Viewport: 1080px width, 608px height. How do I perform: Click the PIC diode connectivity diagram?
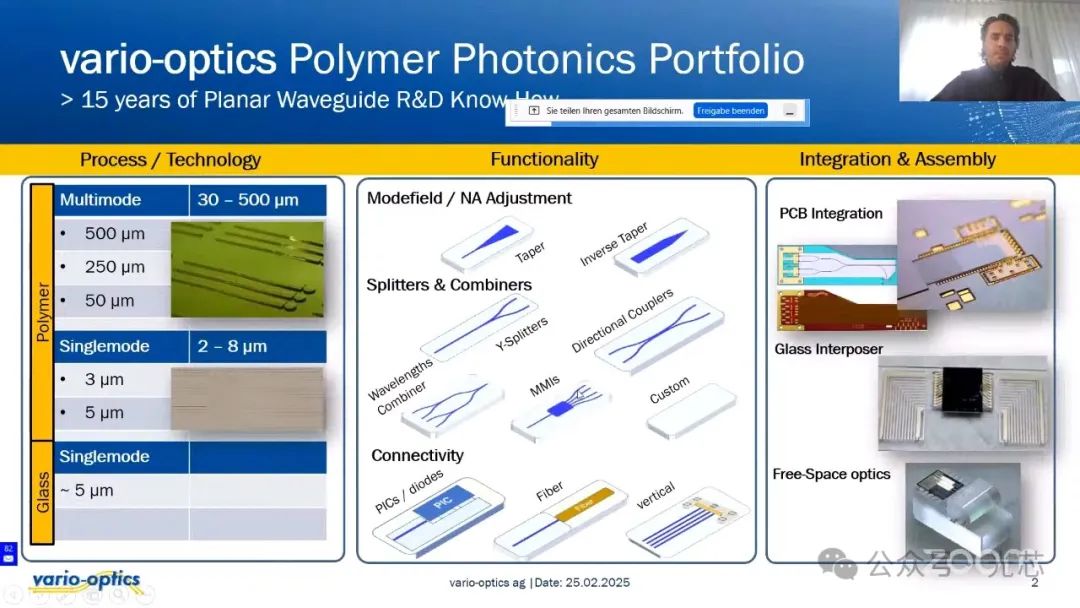tap(438, 516)
